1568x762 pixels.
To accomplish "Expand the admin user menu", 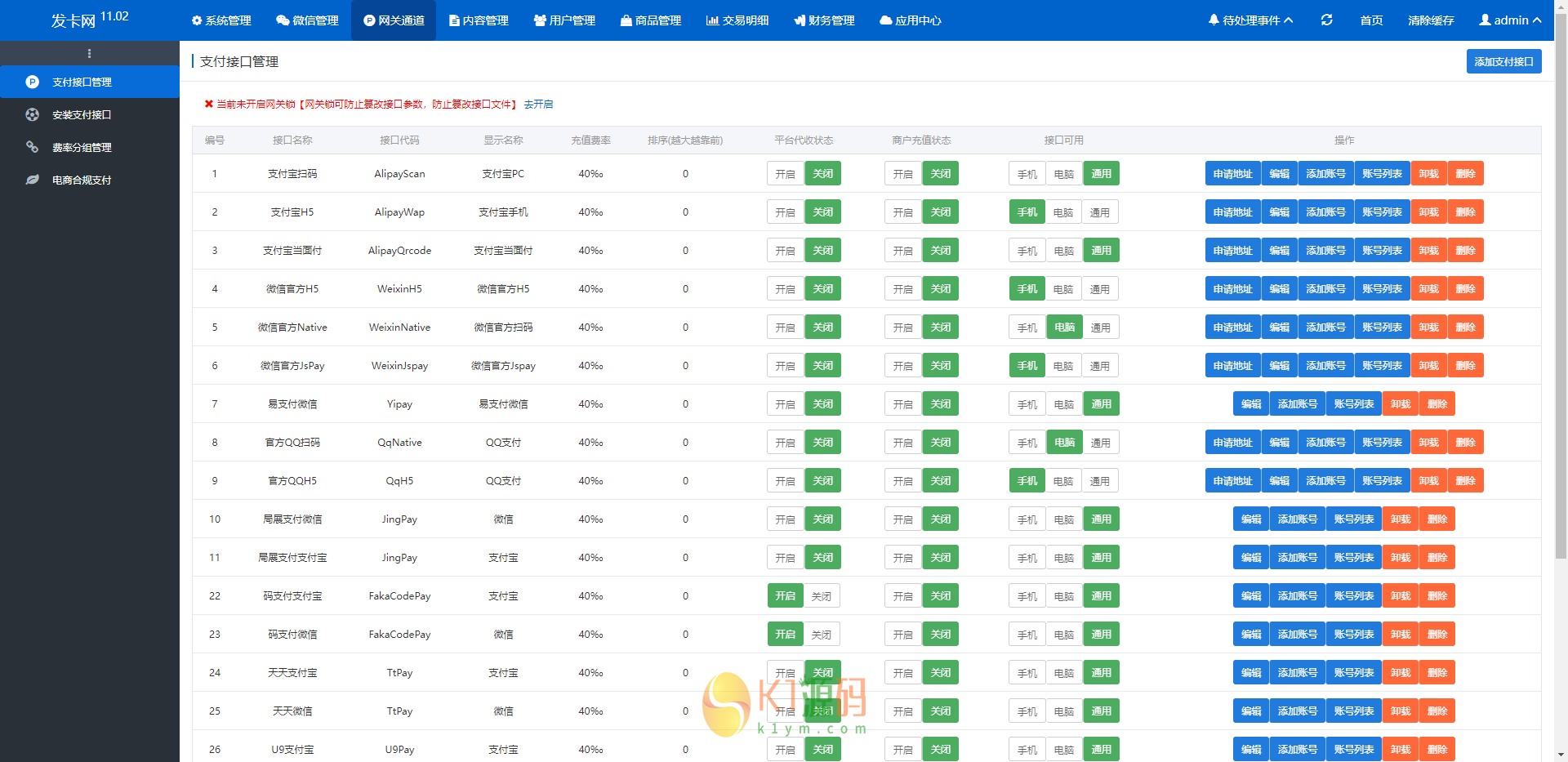I will 1510,20.
